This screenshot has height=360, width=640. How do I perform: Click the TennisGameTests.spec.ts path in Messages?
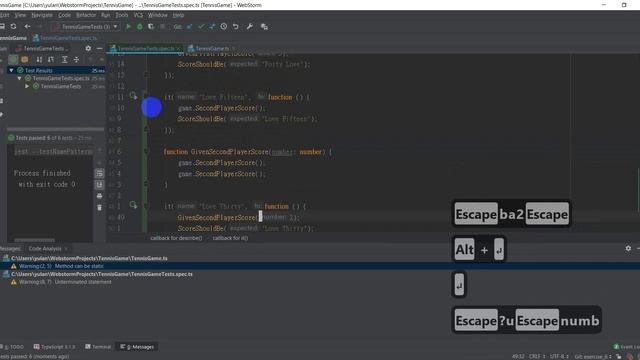point(102,274)
